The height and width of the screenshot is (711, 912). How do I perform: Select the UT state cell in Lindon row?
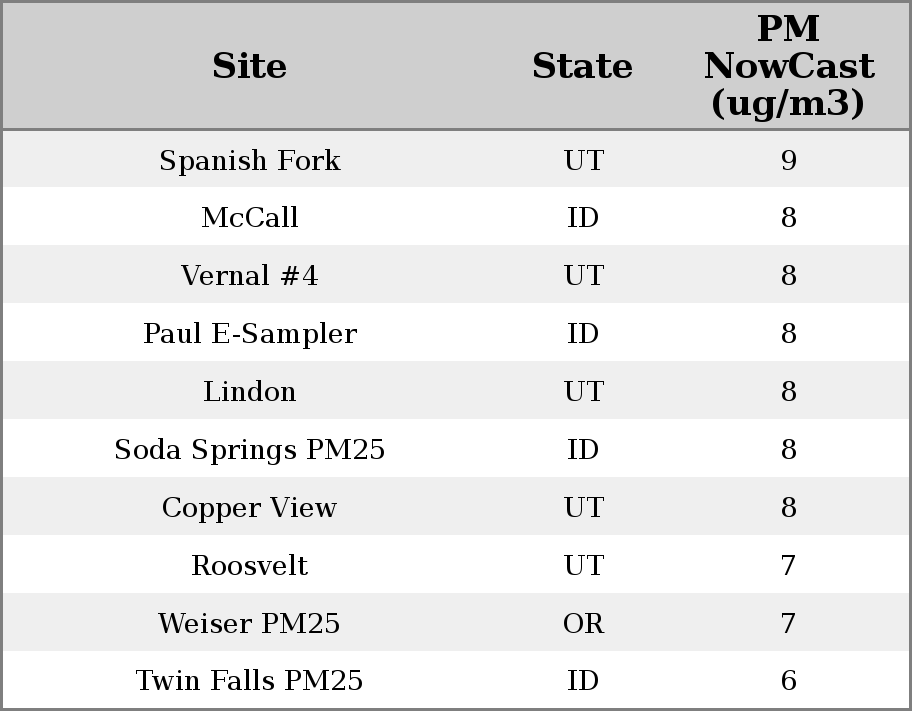tap(583, 392)
